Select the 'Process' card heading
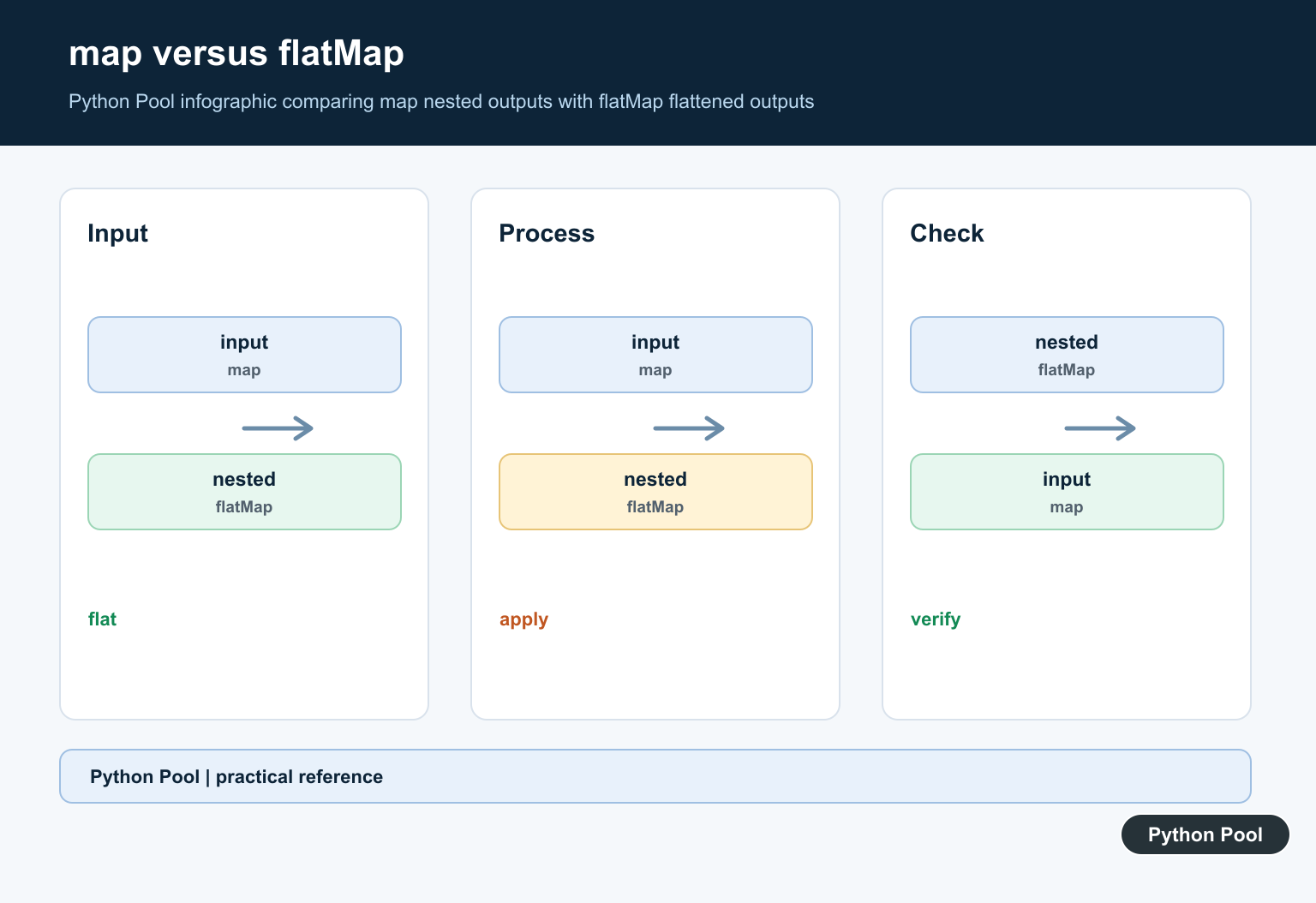Image resolution: width=1316 pixels, height=903 pixels. tap(547, 233)
